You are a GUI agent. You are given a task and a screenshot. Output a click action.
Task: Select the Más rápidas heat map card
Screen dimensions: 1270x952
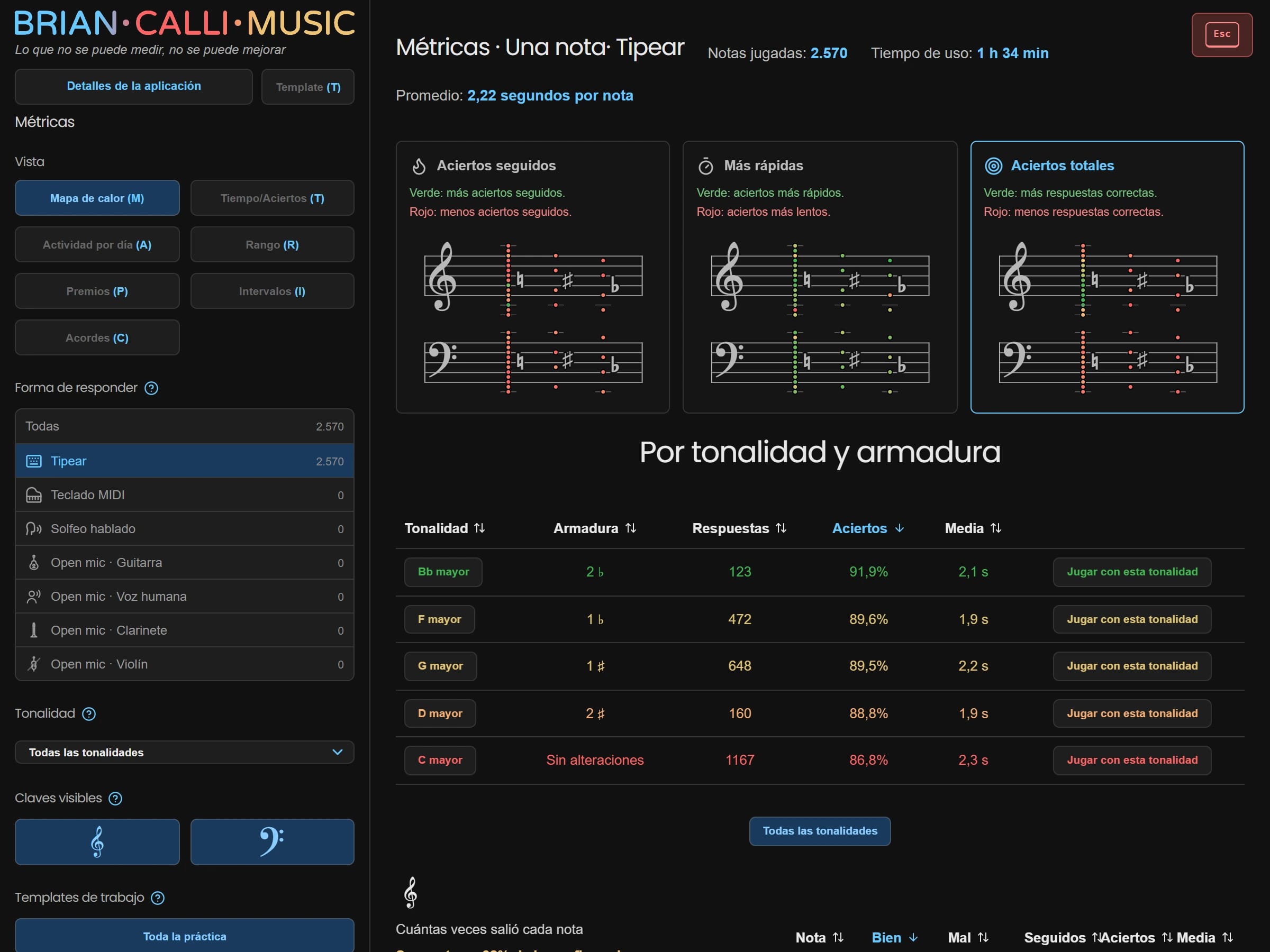tap(820, 277)
